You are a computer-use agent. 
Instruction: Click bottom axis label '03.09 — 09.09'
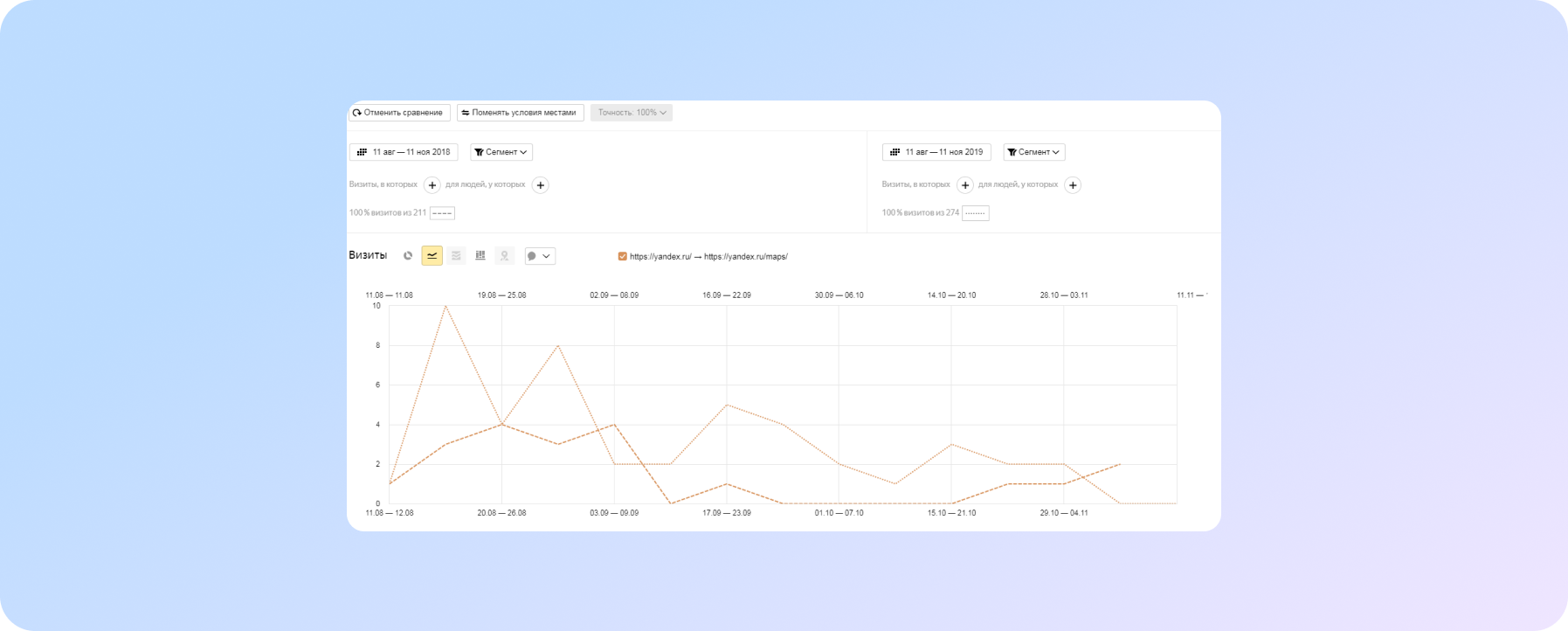point(614,513)
